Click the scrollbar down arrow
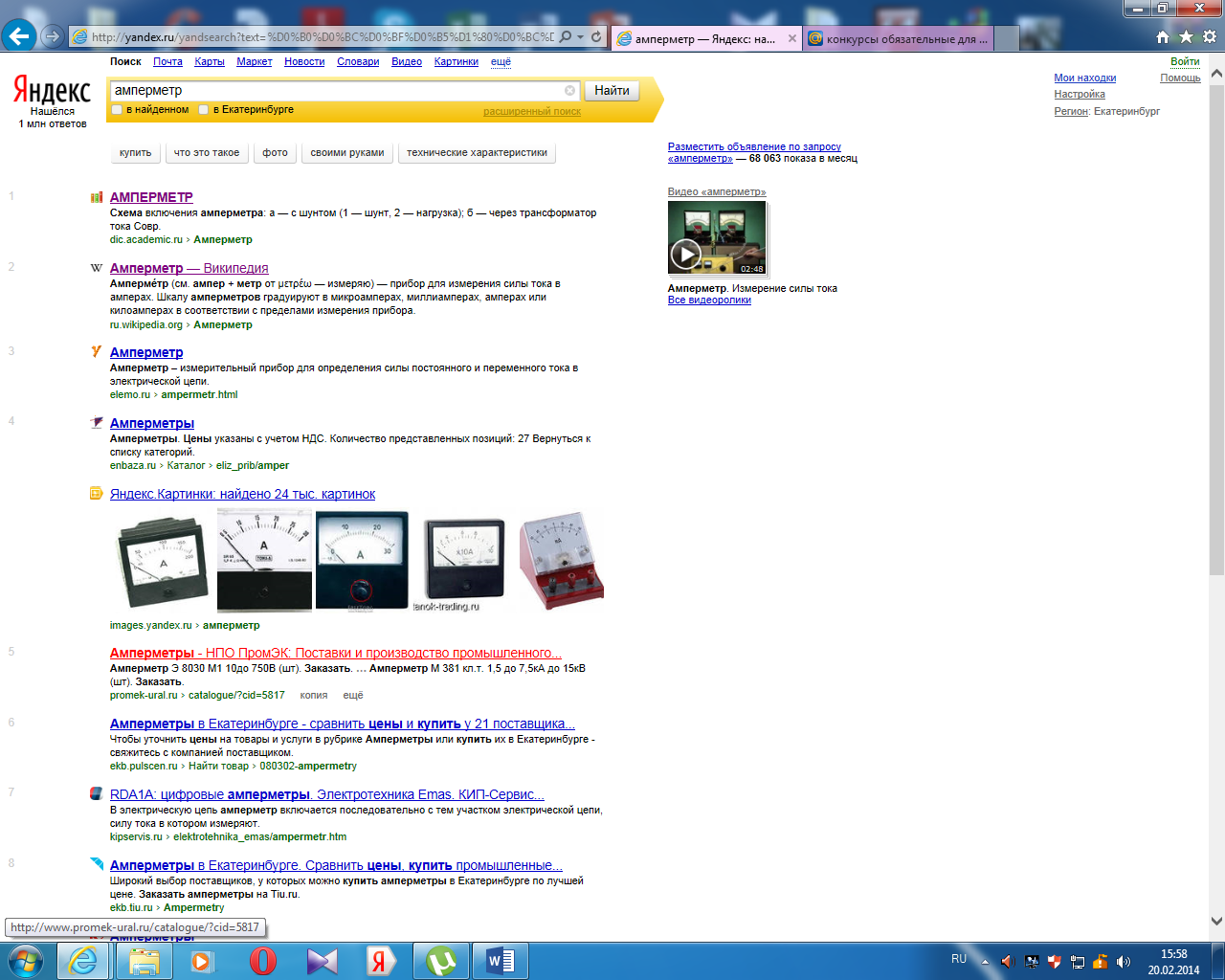This screenshot has height=980, width=1225. point(1216,921)
